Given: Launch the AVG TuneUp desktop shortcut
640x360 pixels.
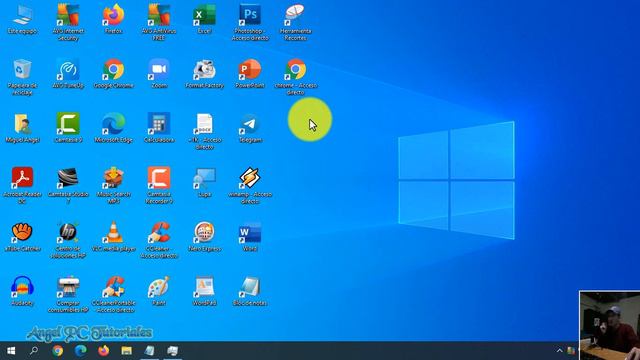Looking at the screenshot, I should 68,74.
